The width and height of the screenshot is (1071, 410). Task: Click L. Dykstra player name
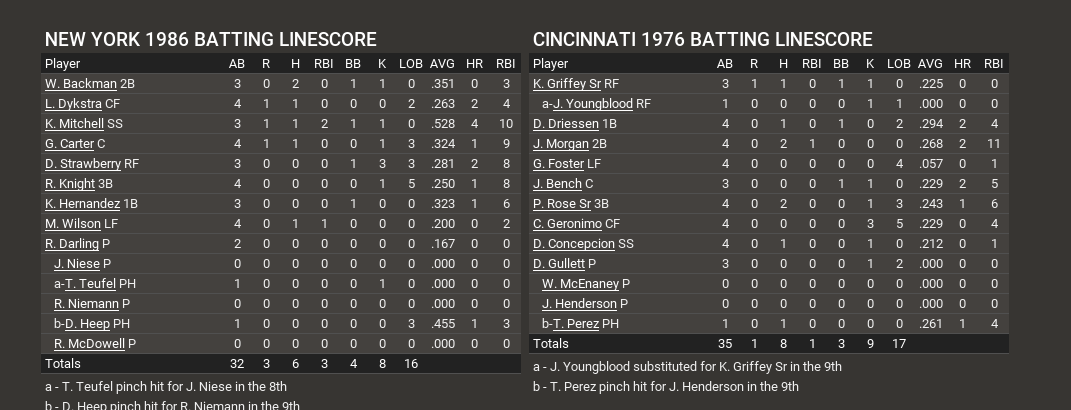[x=73, y=104]
